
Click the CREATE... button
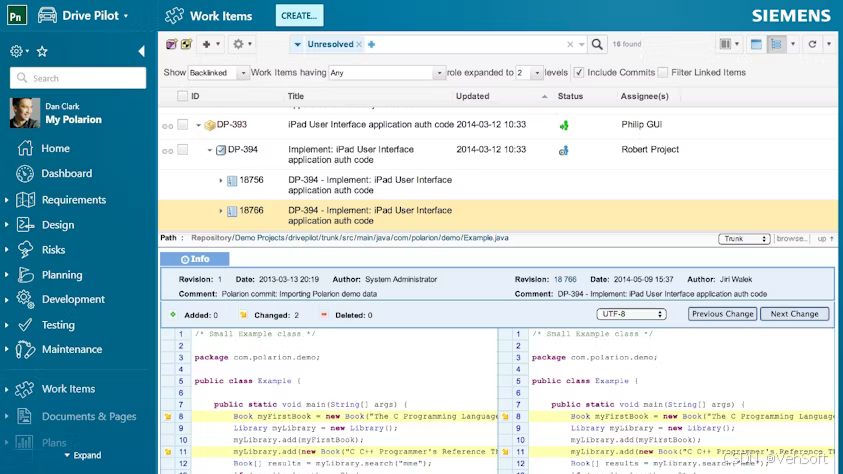(x=299, y=16)
